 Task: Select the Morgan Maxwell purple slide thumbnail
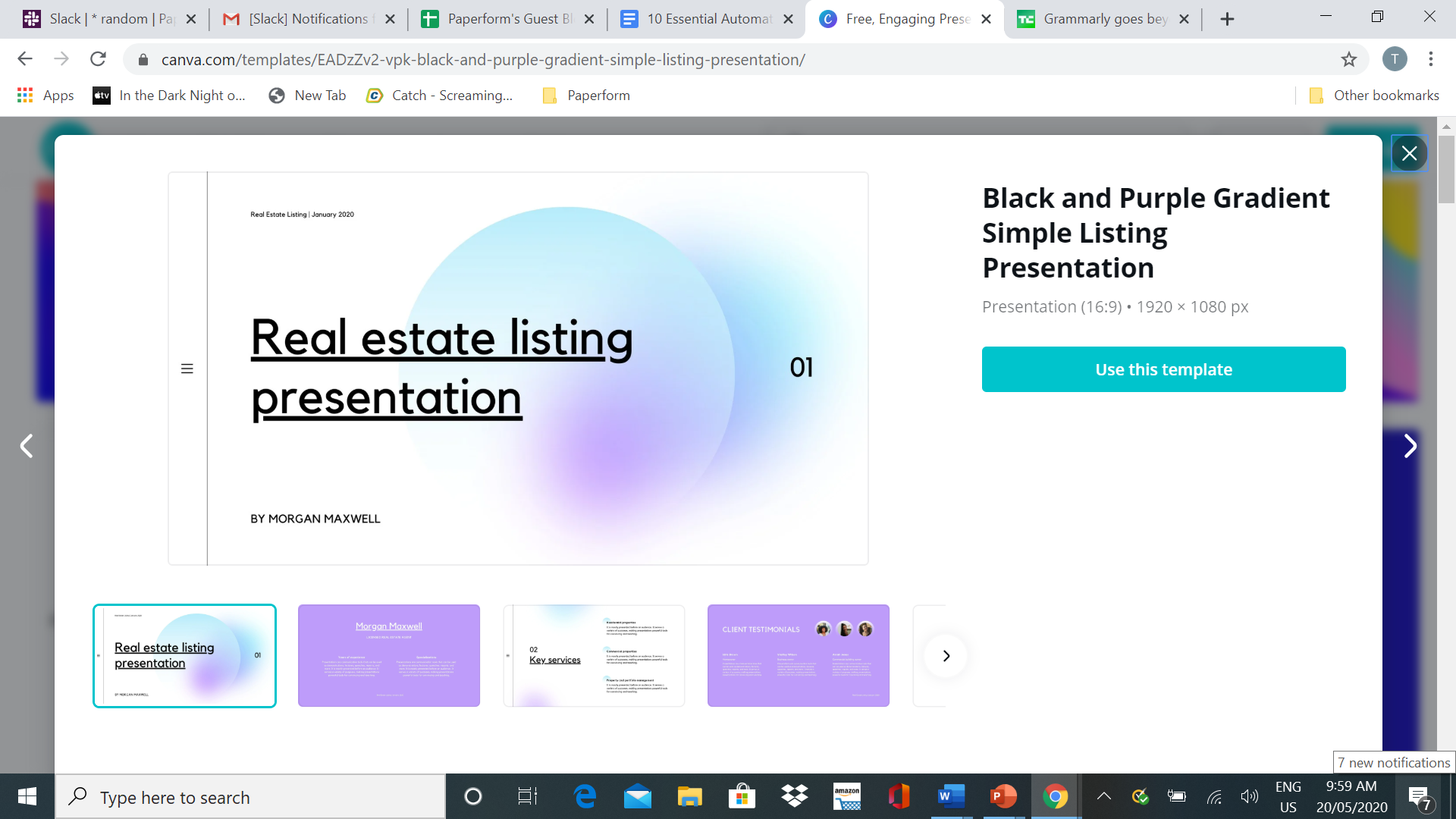(389, 656)
